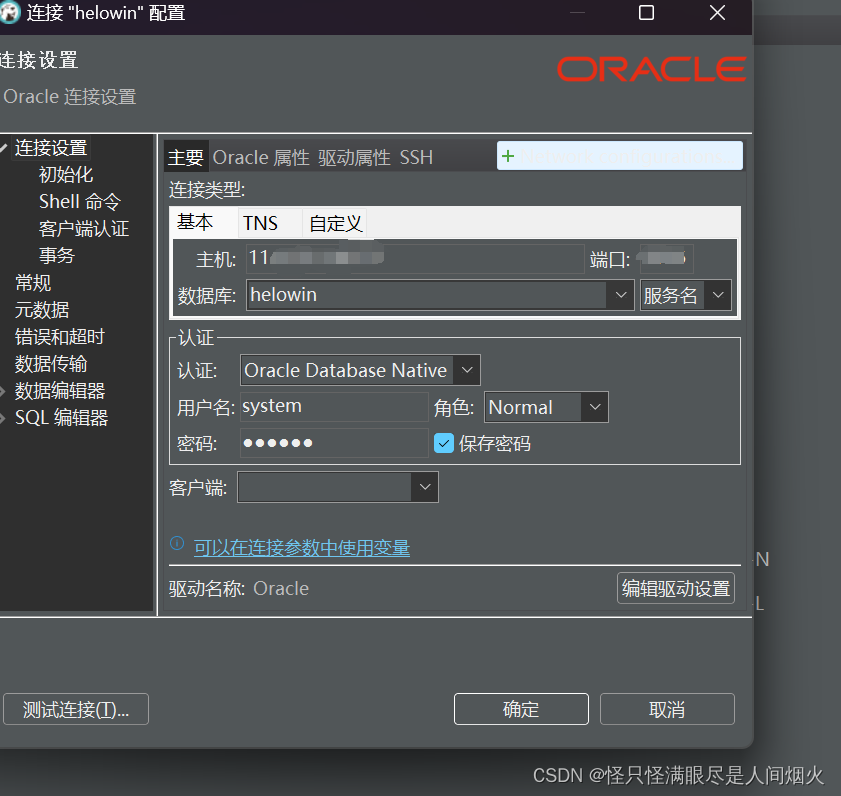Screen dimensions: 841x796
Task: Click the Network configurations button
Action: click(619, 156)
